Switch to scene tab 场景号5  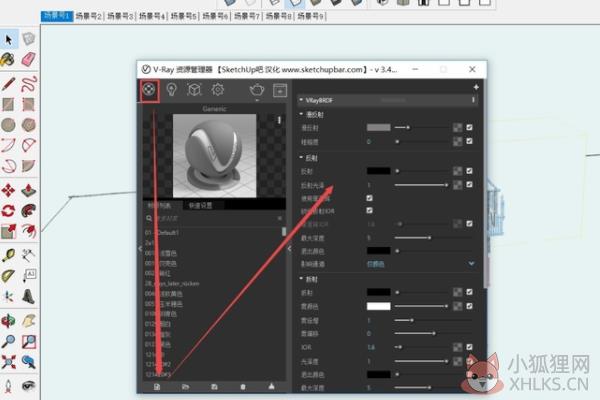point(184,16)
